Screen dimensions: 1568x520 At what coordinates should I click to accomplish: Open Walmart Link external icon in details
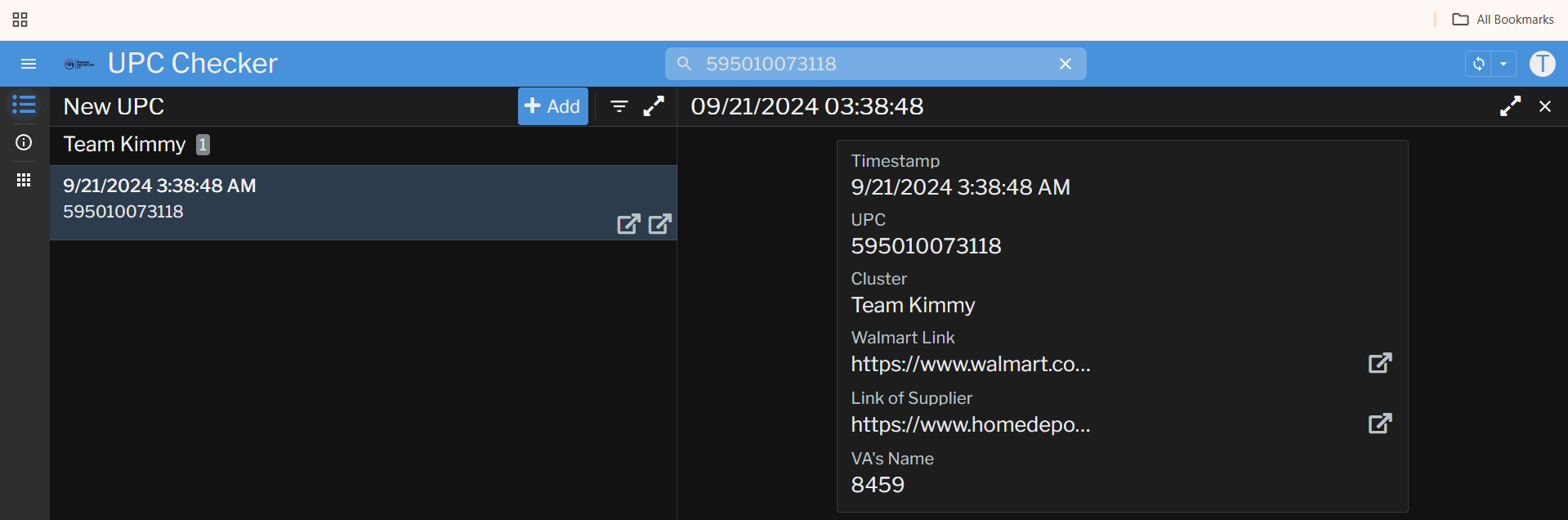tap(1379, 363)
